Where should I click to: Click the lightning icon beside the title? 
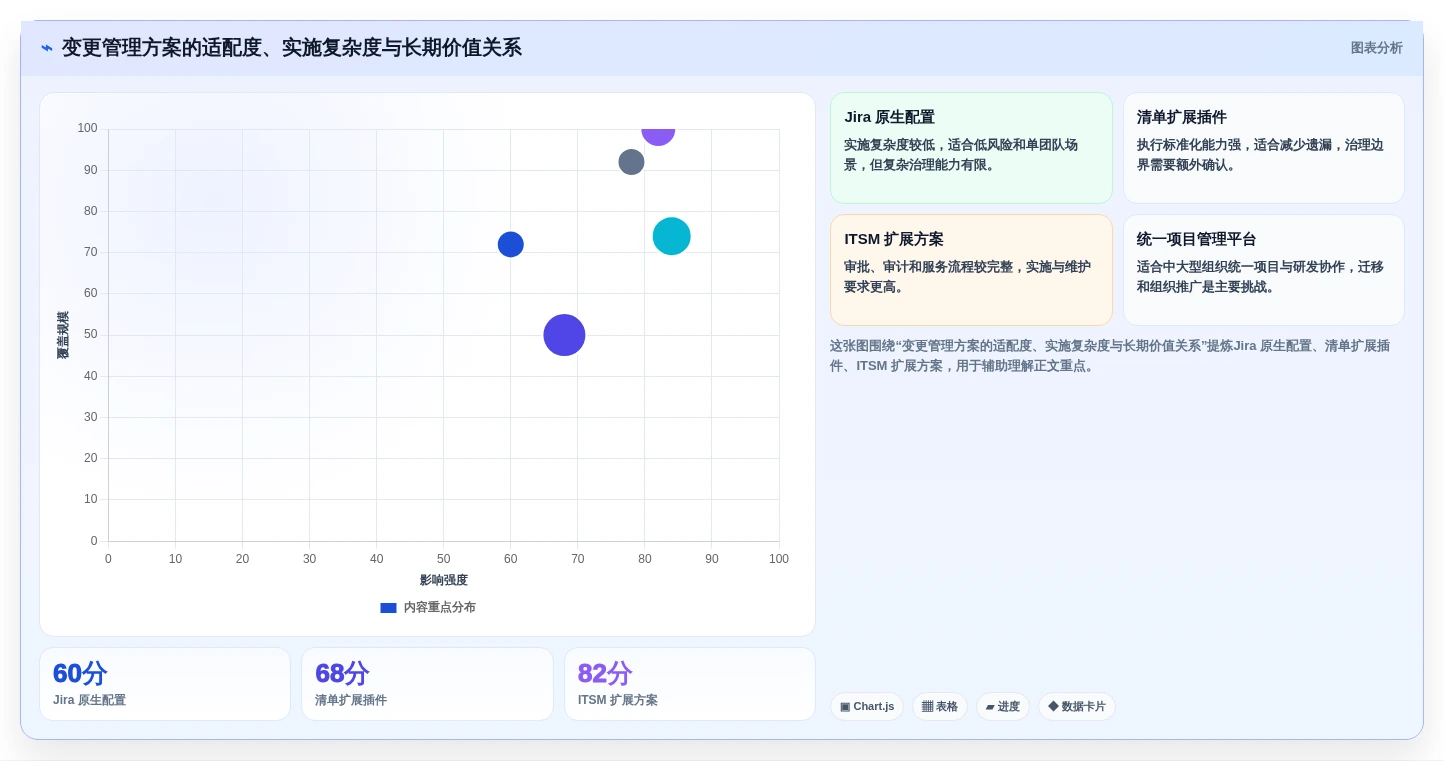(47, 48)
